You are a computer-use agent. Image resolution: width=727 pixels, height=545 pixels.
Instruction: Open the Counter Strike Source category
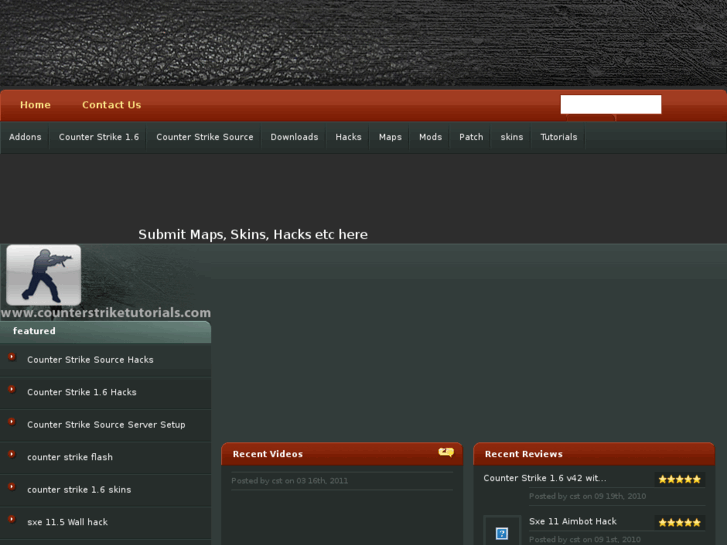pyautogui.click(x=204, y=137)
